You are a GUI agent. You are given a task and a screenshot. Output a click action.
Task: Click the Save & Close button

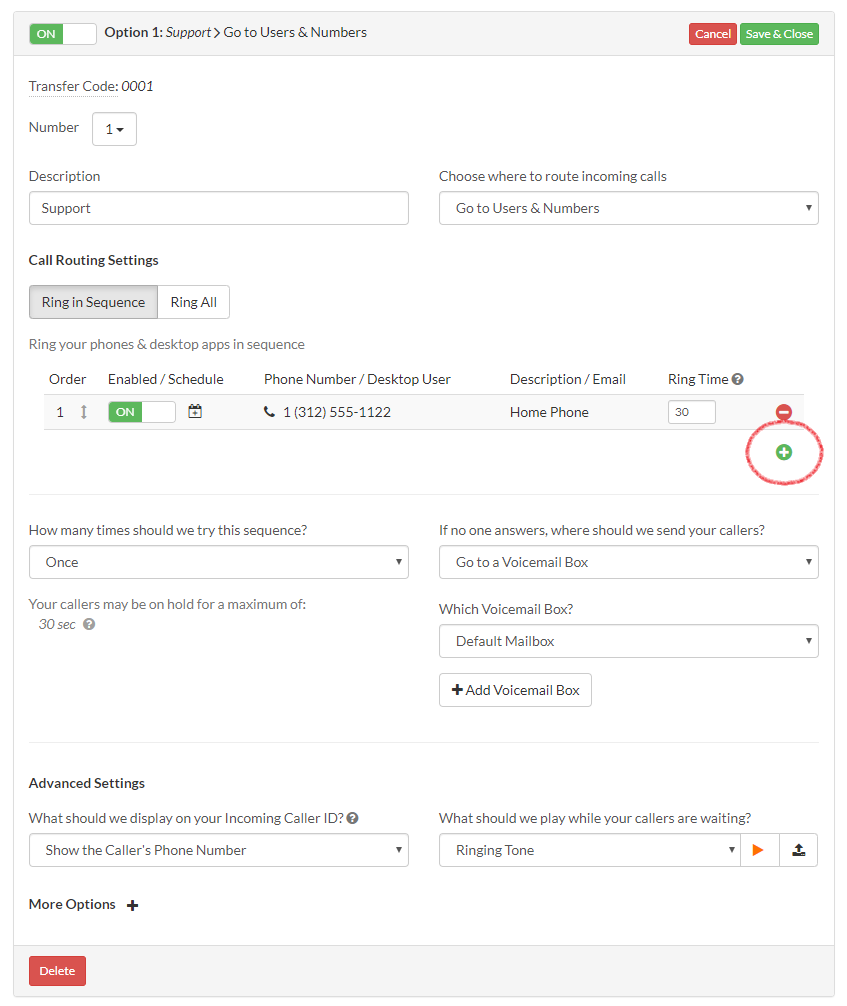[x=779, y=34]
